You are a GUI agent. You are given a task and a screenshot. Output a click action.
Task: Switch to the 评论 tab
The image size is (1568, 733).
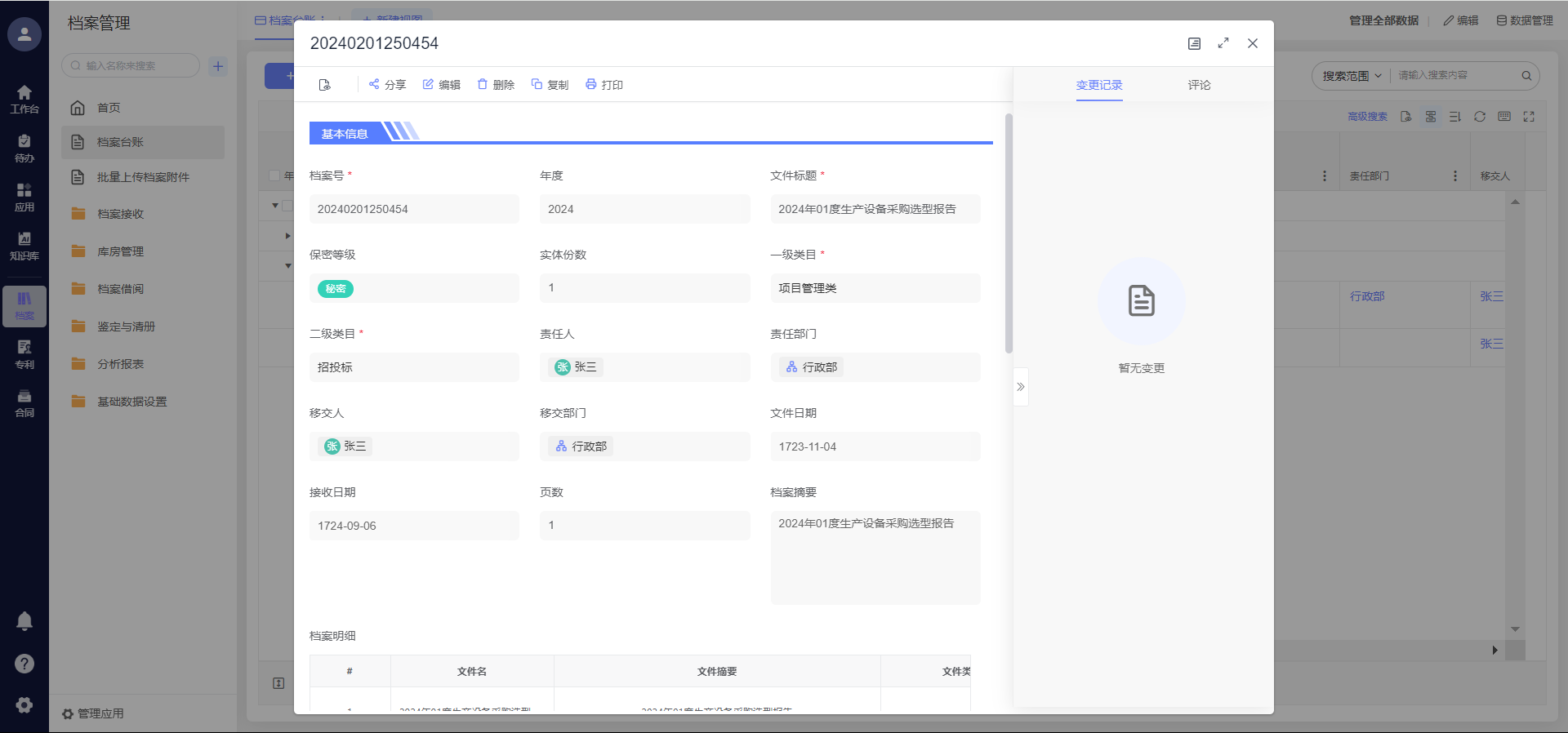1199,85
